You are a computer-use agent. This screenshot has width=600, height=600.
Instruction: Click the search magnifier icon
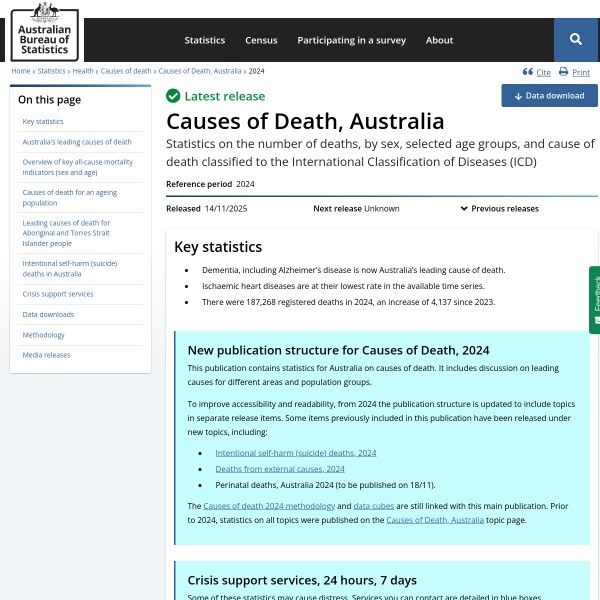click(x=576, y=40)
